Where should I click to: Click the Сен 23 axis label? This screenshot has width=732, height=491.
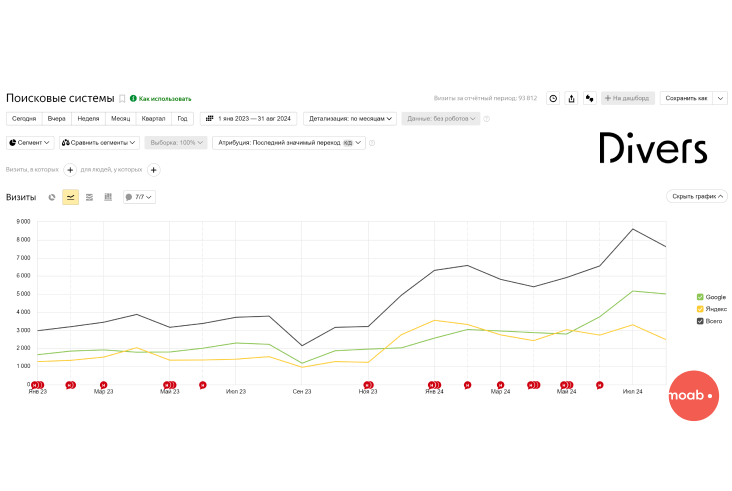302,392
